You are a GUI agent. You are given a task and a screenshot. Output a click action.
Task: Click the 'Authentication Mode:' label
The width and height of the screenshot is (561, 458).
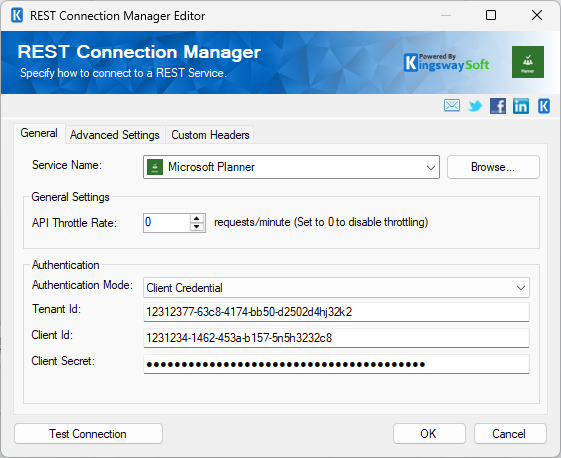pyautogui.click(x=82, y=285)
